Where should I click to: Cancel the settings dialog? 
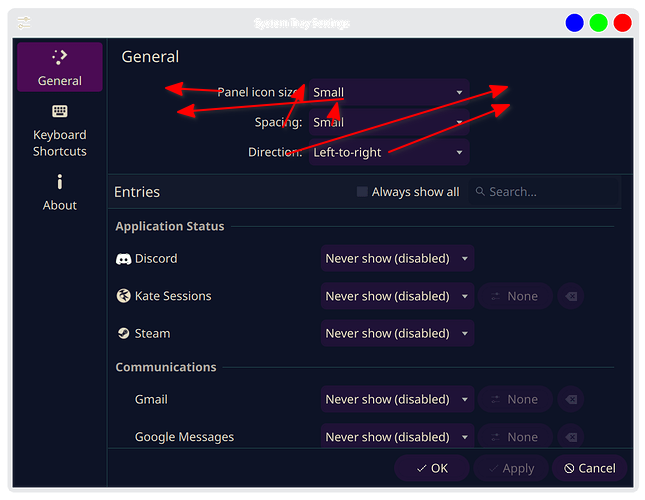[x=590, y=468]
